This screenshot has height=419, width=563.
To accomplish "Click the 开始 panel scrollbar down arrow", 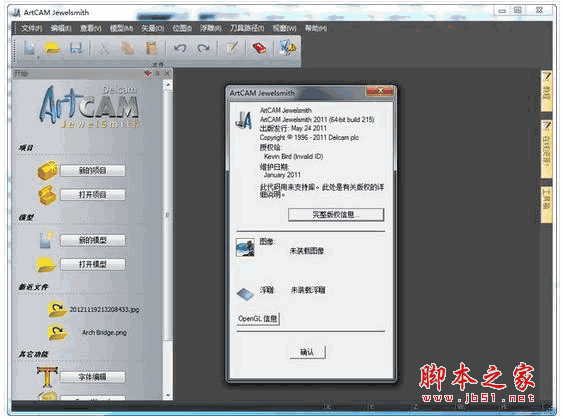I will pyautogui.click(x=167, y=395).
